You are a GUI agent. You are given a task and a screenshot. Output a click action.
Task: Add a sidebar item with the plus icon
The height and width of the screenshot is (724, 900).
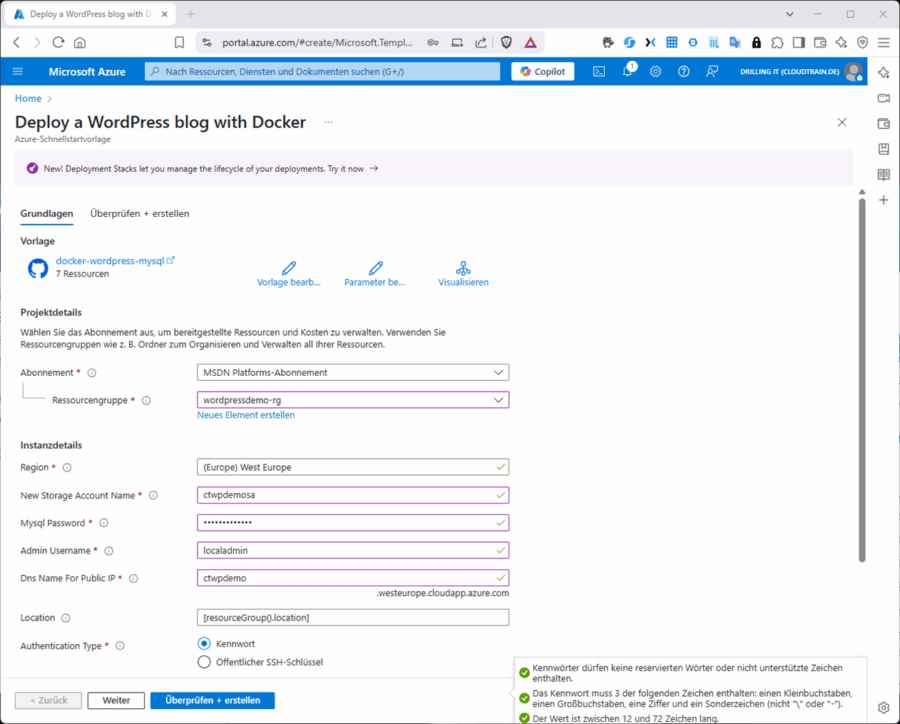pos(883,200)
